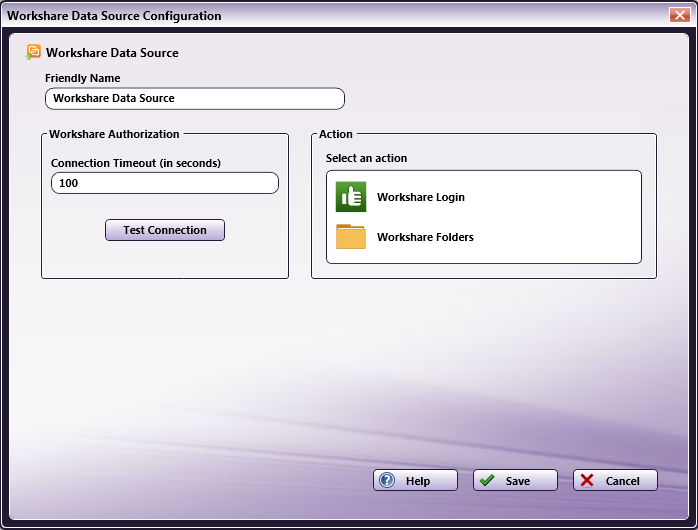Click the Workshare Authorization group title
Image resolution: width=698 pixels, height=530 pixels.
coord(114,134)
